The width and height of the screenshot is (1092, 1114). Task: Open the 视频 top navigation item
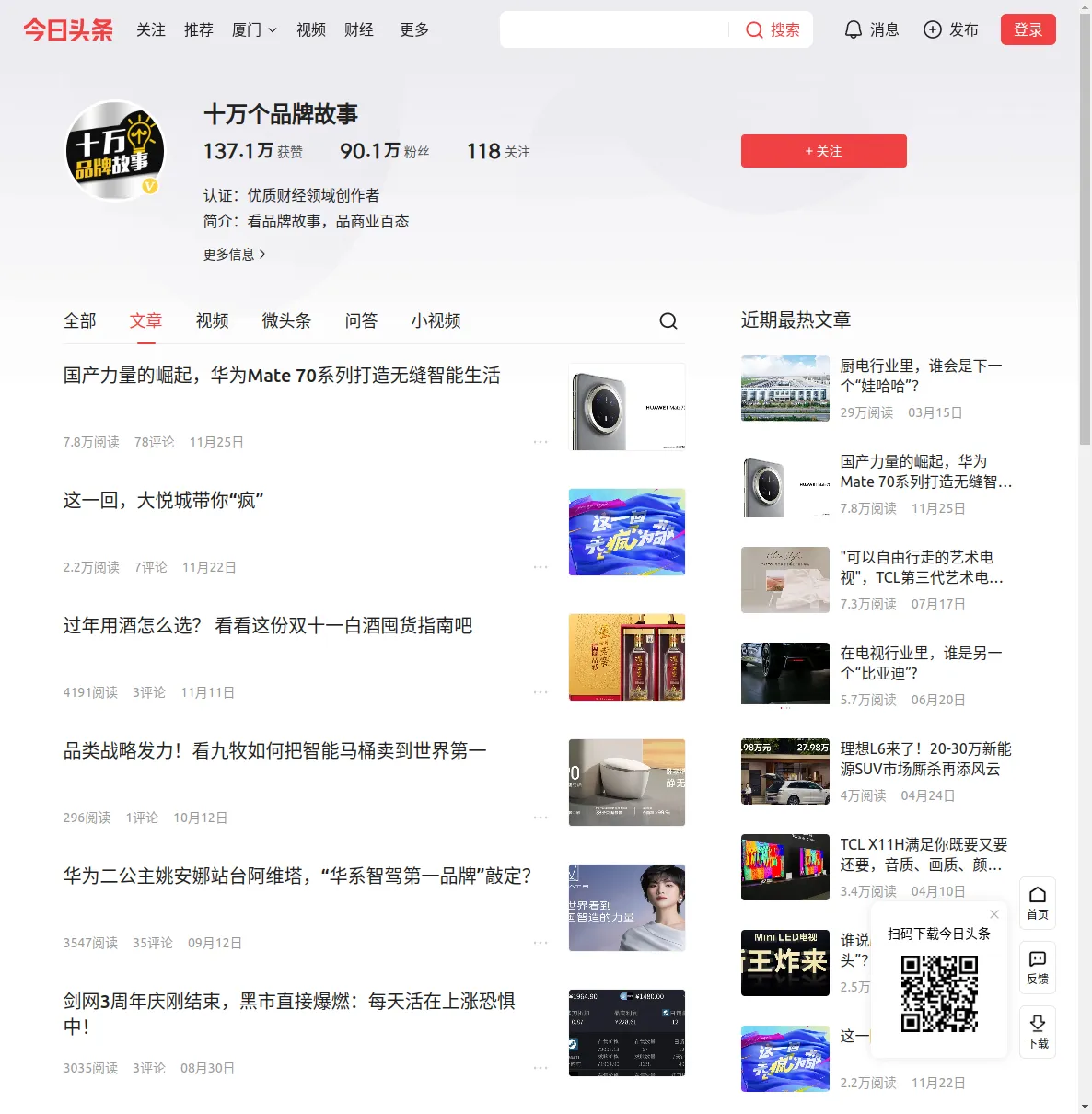point(311,30)
